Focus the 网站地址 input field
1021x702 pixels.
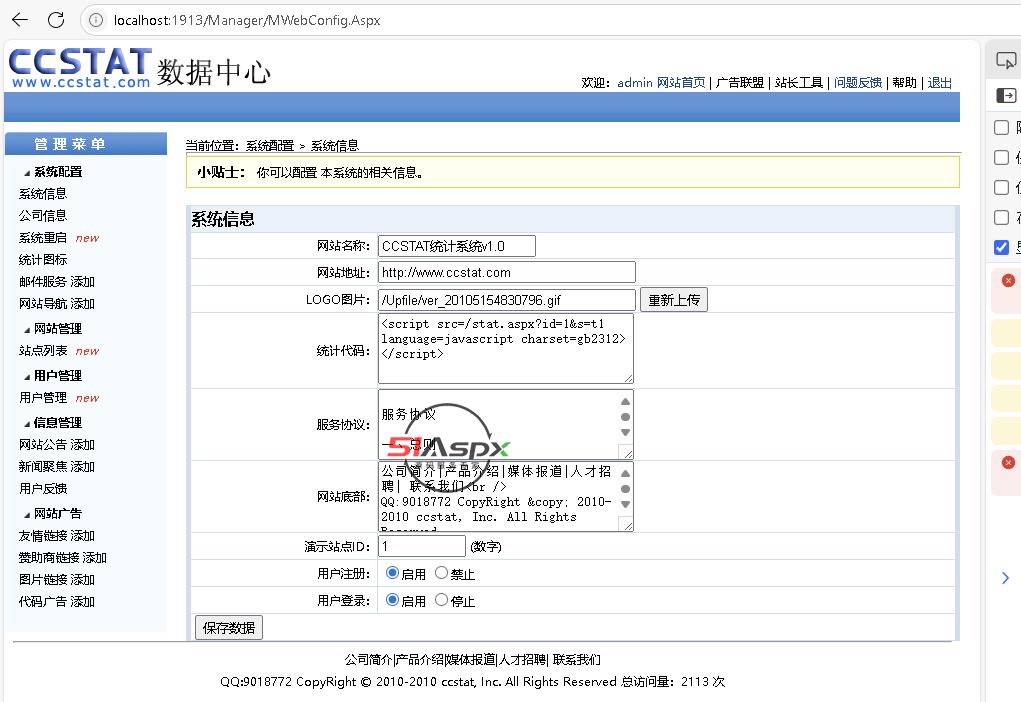coord(507,272)
